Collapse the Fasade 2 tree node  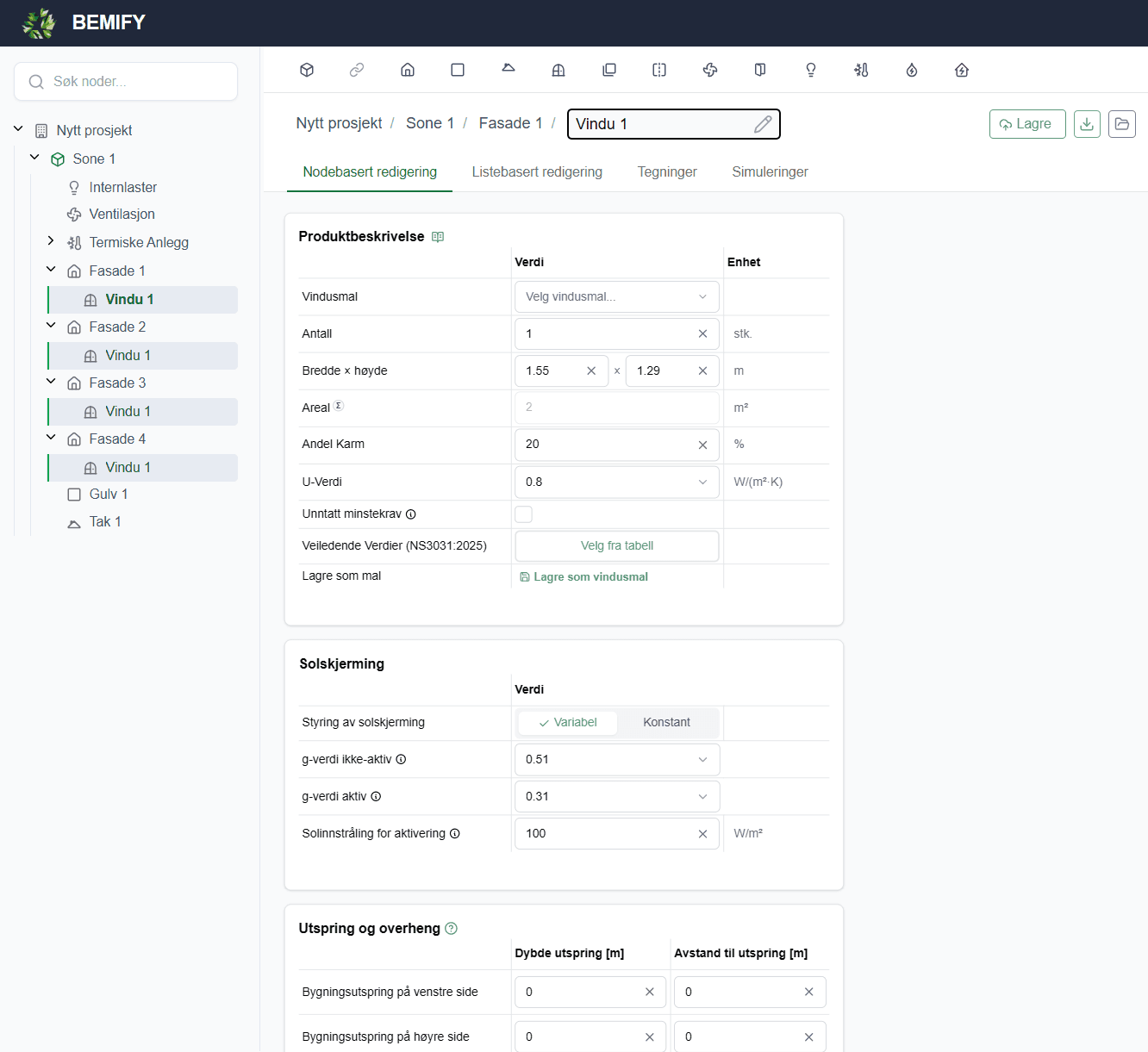click(51, 326)
